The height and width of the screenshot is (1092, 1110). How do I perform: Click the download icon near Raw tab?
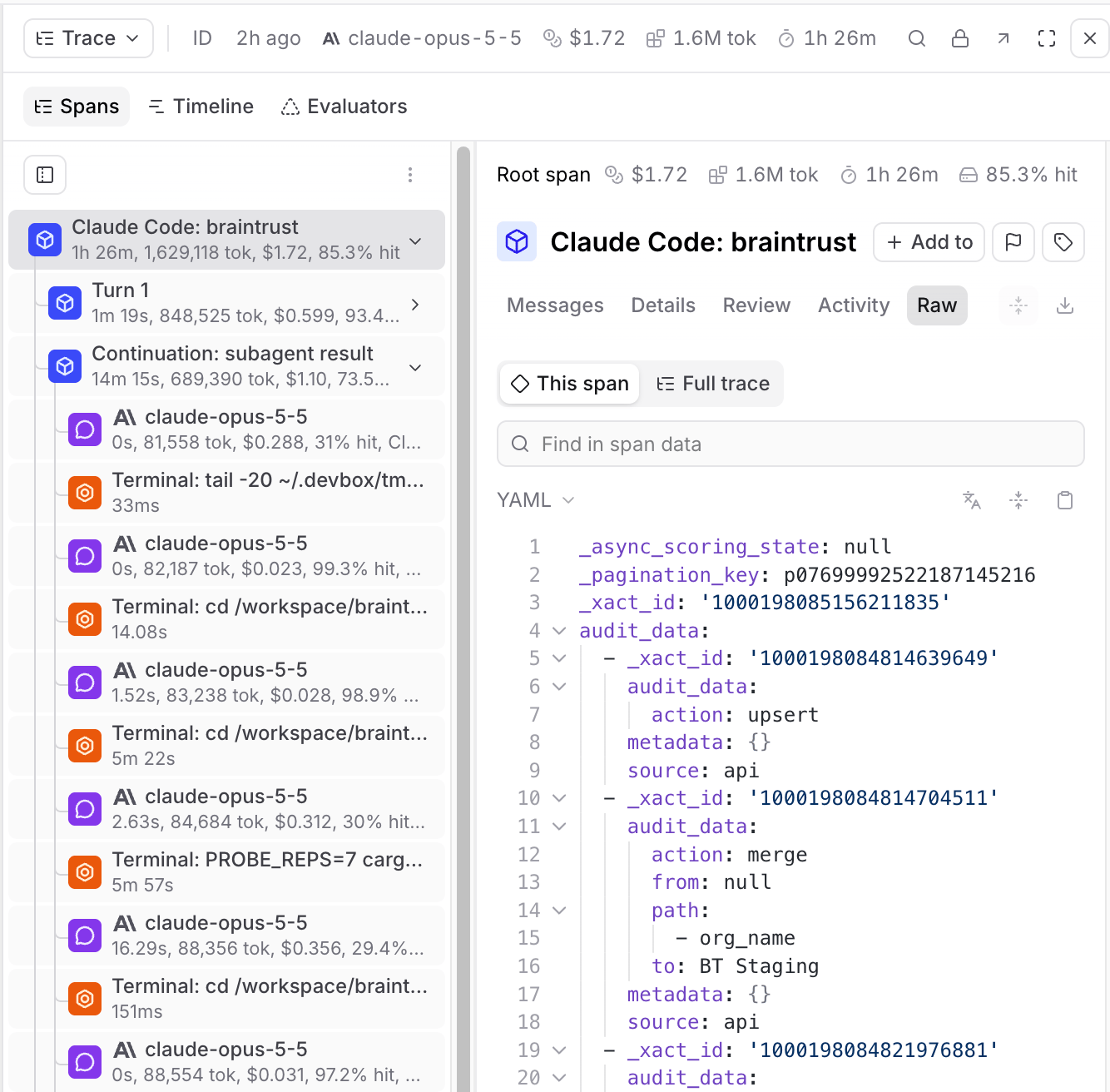pos(1065,305)
